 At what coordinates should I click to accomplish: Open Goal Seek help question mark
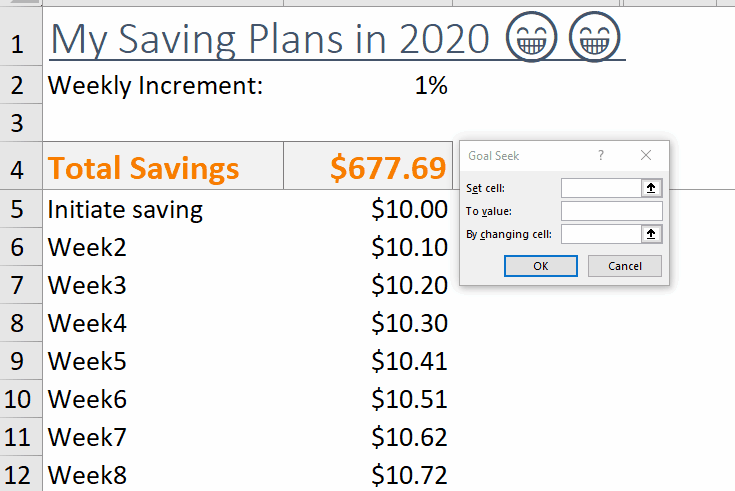(601, 156)
